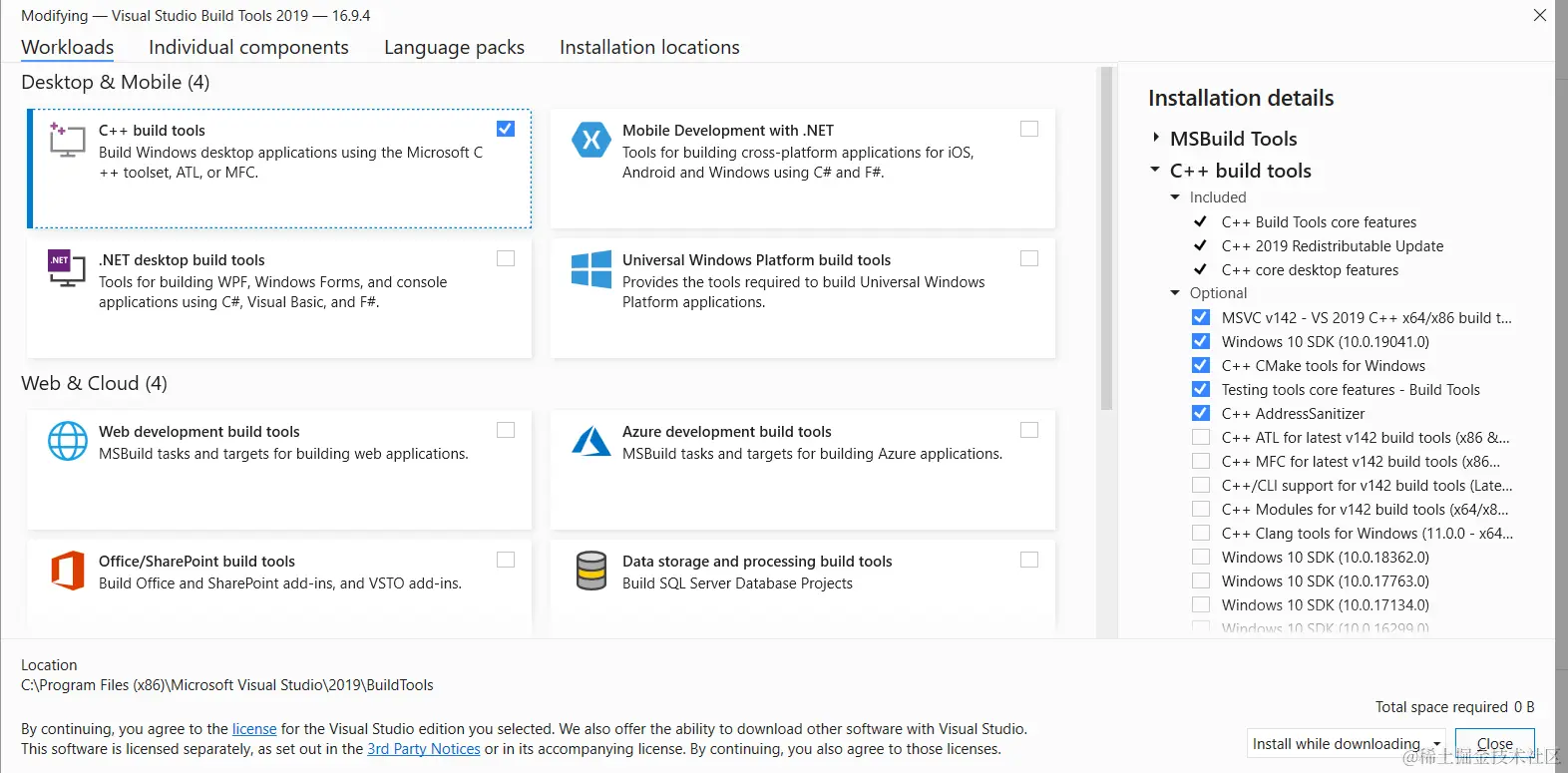The image size is (1568, 773).
Task: Switch to the Individual components tab
Action: [248, 47]
